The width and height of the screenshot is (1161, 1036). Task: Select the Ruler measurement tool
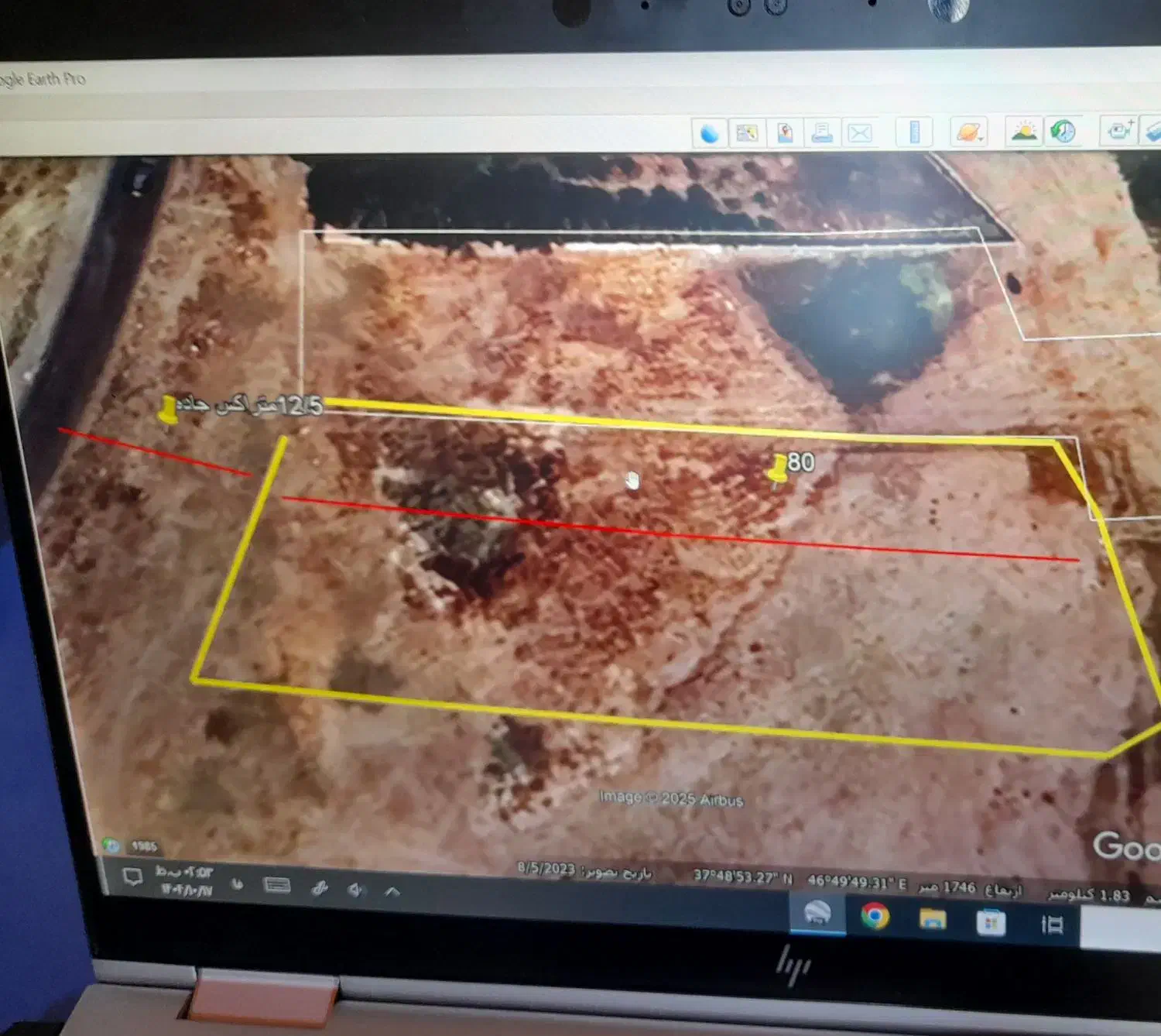click(x=914, y=132)
